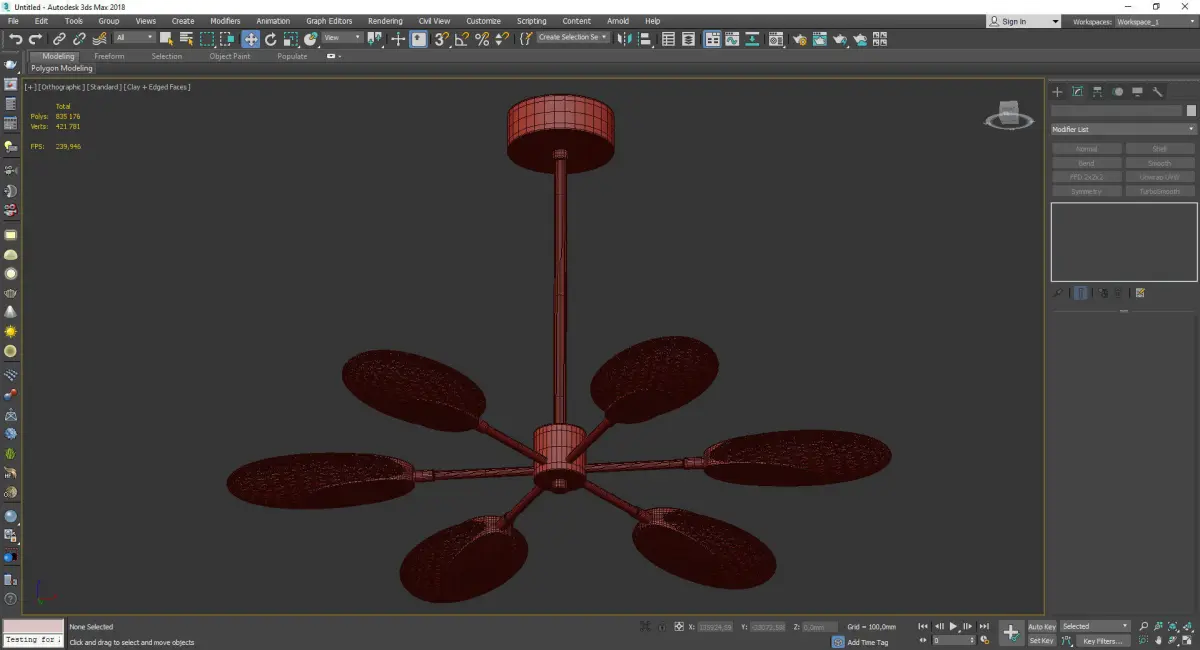Image resolution: width=1200 pixels, height=650 pixels.
Task: Open the Layer Explorer icon
Action: pos(688,39)
